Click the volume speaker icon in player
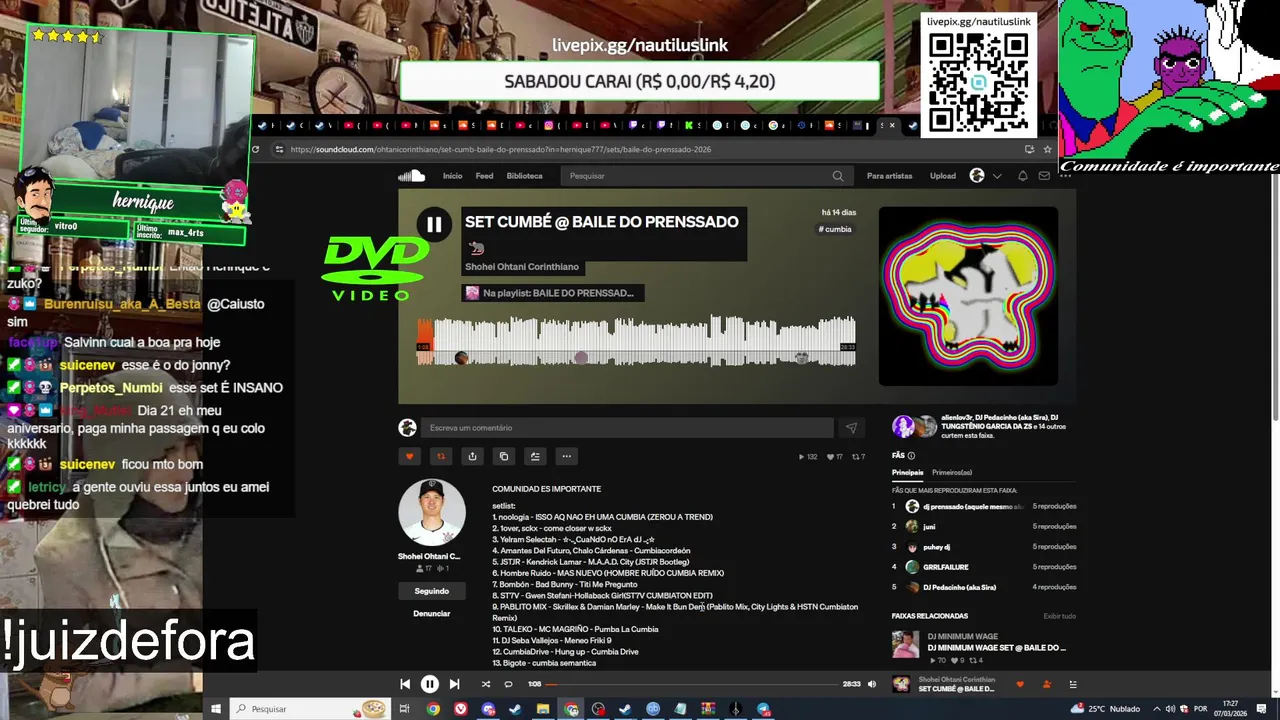The height and width of the screenshot is (720, 1280). tap(872, 684)
